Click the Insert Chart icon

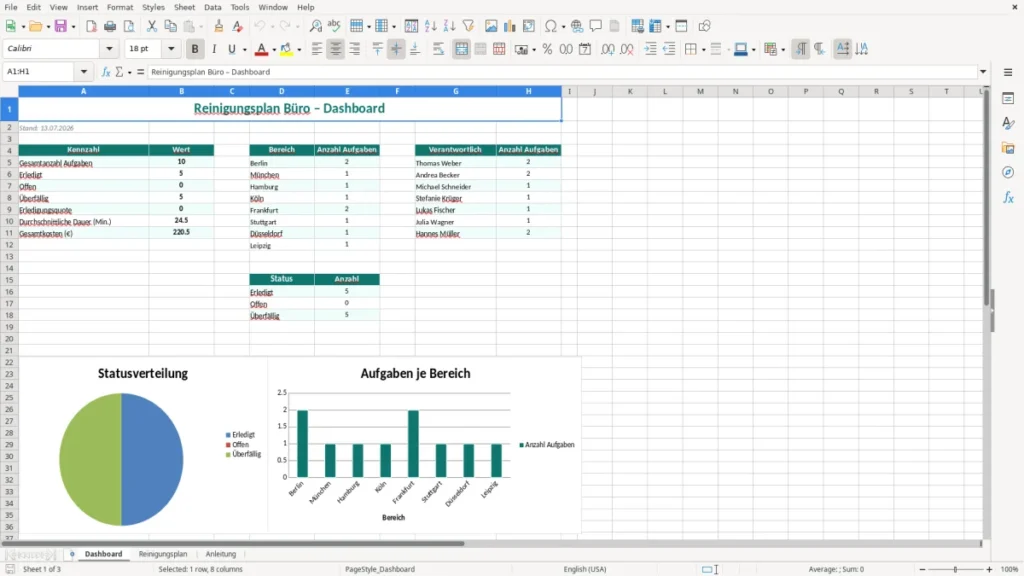coord(509,26)
